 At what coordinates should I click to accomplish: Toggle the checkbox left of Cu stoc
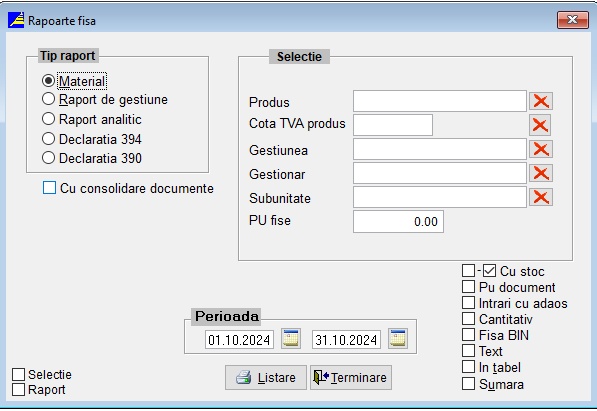pyautogui.click(x=468, y=271)
